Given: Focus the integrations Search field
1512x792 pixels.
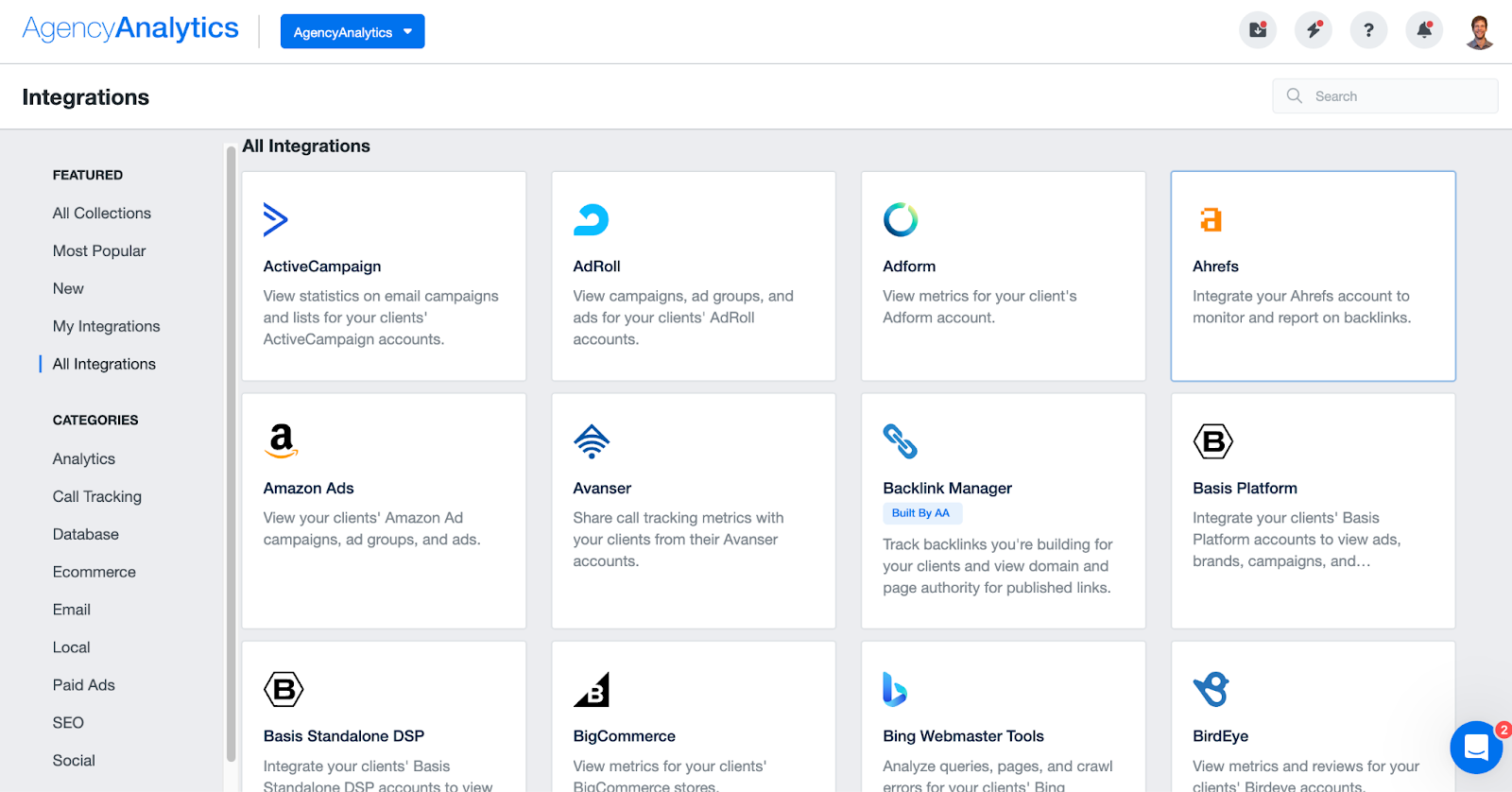Looking at the screenshot, I should (x=1384, y=95).
